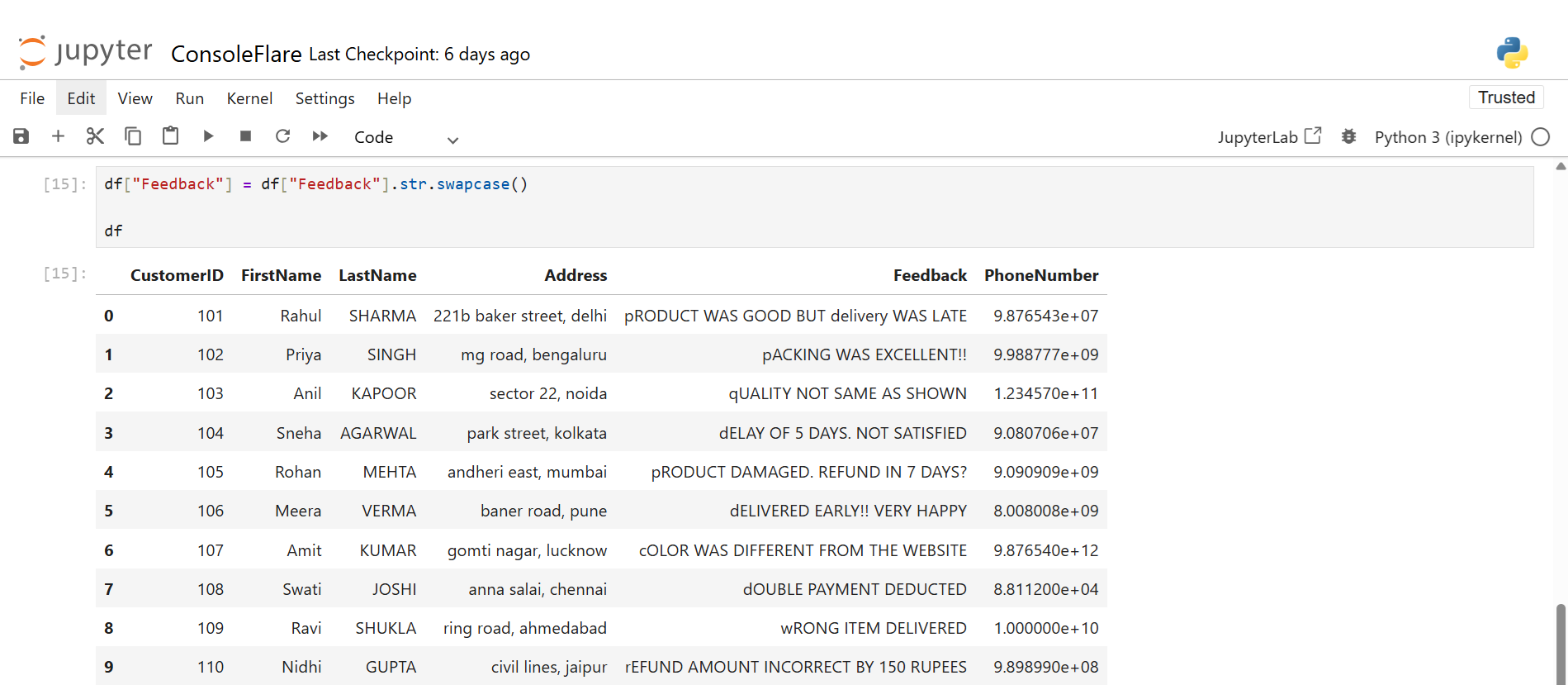Run the selected cell
1568x685 pixels.
(208, 136)
